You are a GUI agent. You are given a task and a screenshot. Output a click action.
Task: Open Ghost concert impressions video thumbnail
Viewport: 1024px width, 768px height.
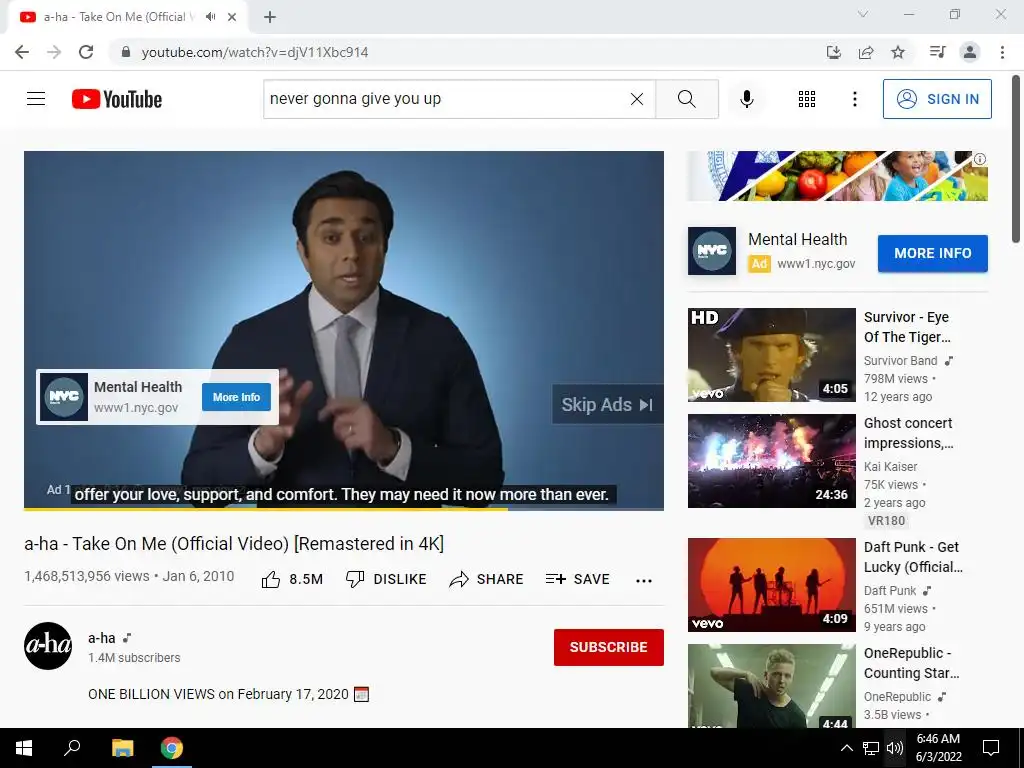tap(771, 460)
